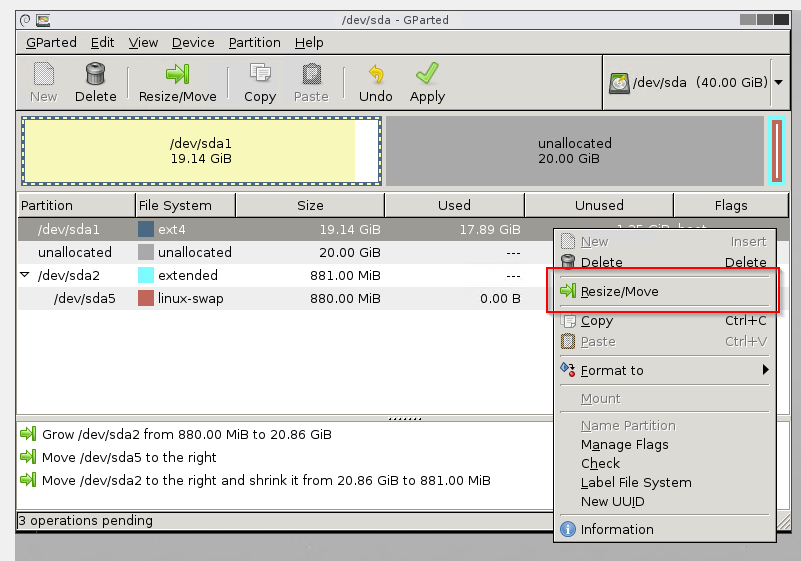
Task: Collapse the /dev/sda2 extended partition tree
Action: [25, 275]
